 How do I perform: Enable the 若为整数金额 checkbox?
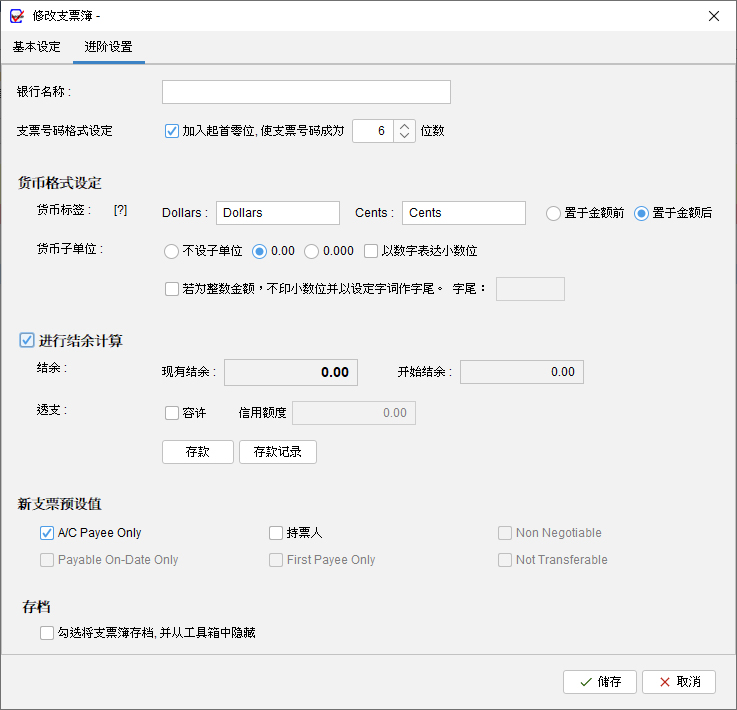[172, 289]
